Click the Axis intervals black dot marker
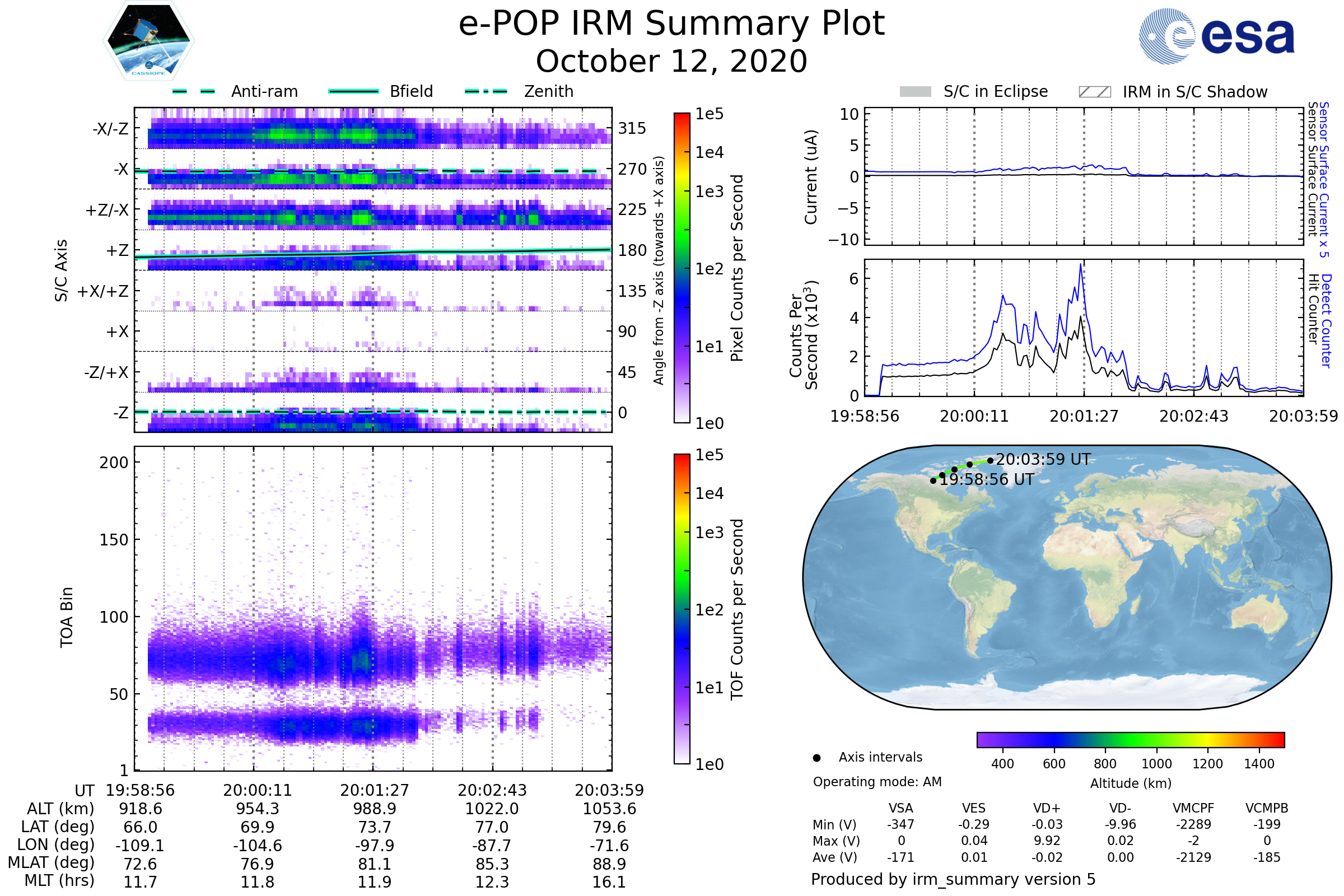Viewport: 1344px width, 896px height. coord(816,758)
